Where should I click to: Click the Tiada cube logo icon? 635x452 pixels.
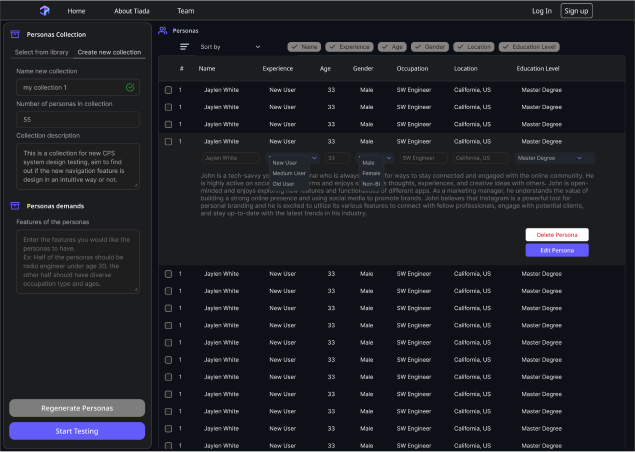[x=44, y=10]
